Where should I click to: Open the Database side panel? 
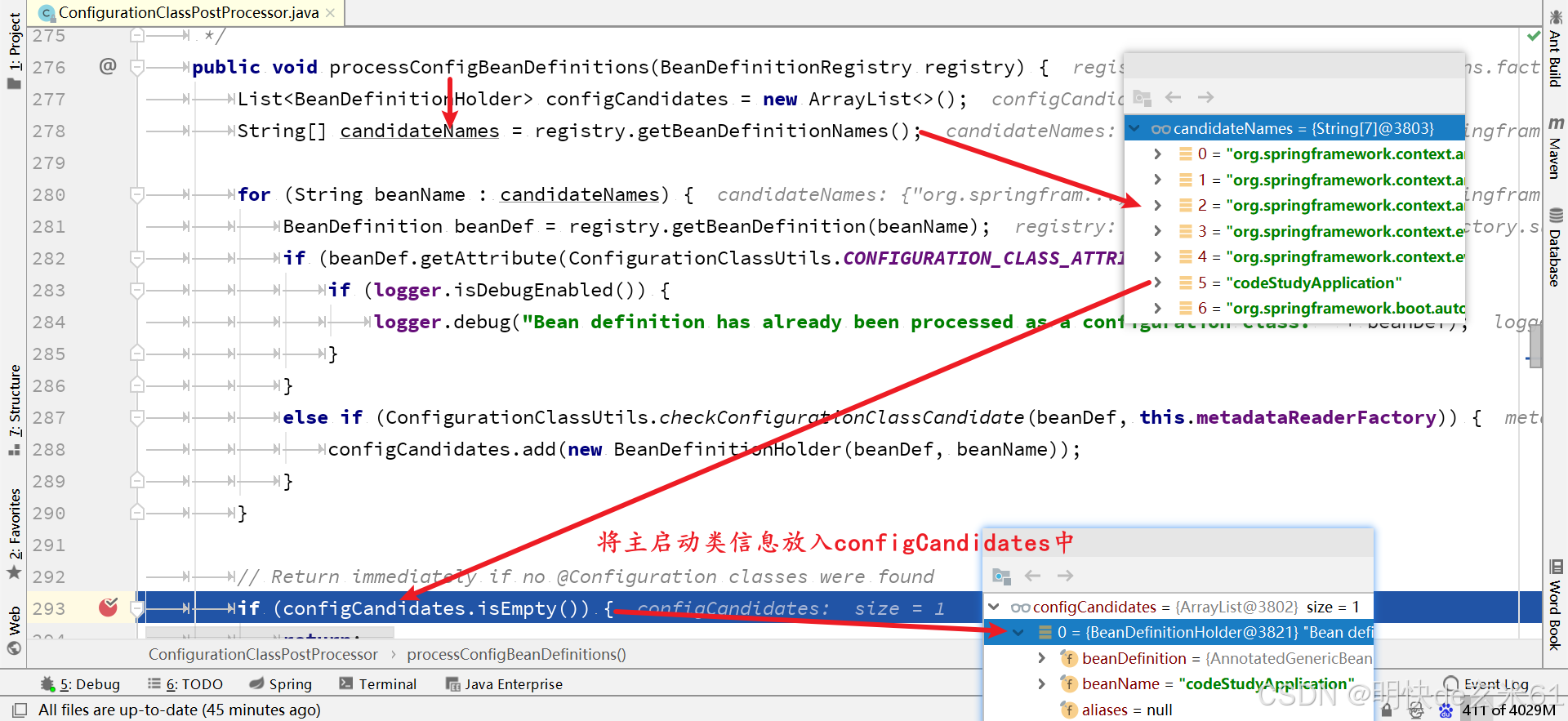[1555, 258]
